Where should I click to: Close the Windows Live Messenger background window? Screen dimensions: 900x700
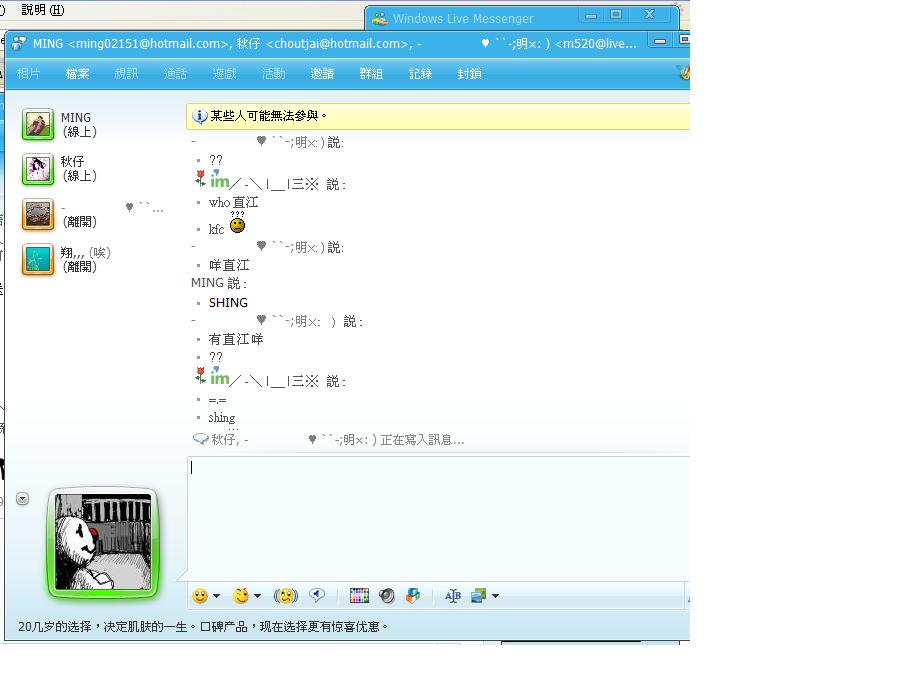649,15
